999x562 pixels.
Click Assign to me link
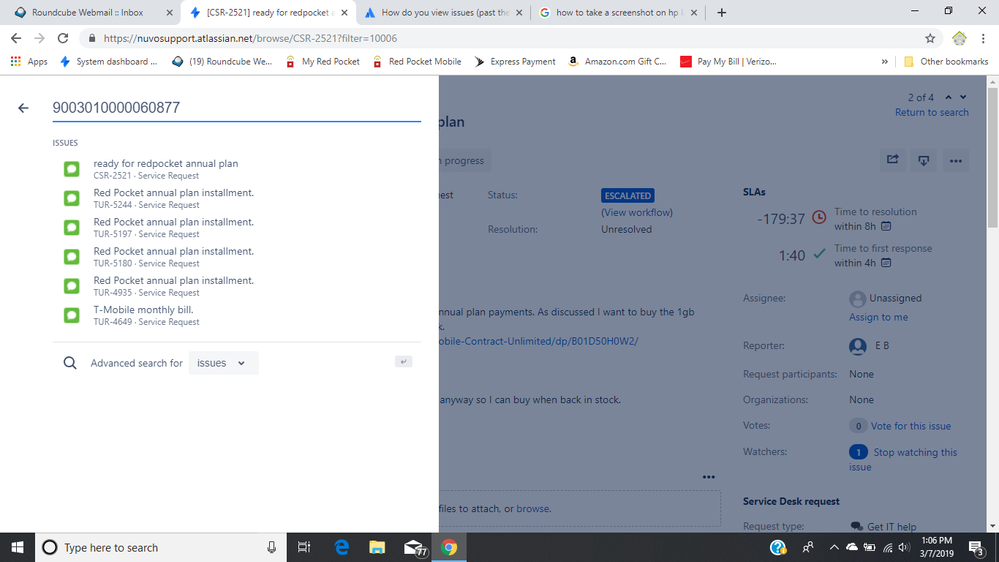pyautogui.click(x=878, y=317)
